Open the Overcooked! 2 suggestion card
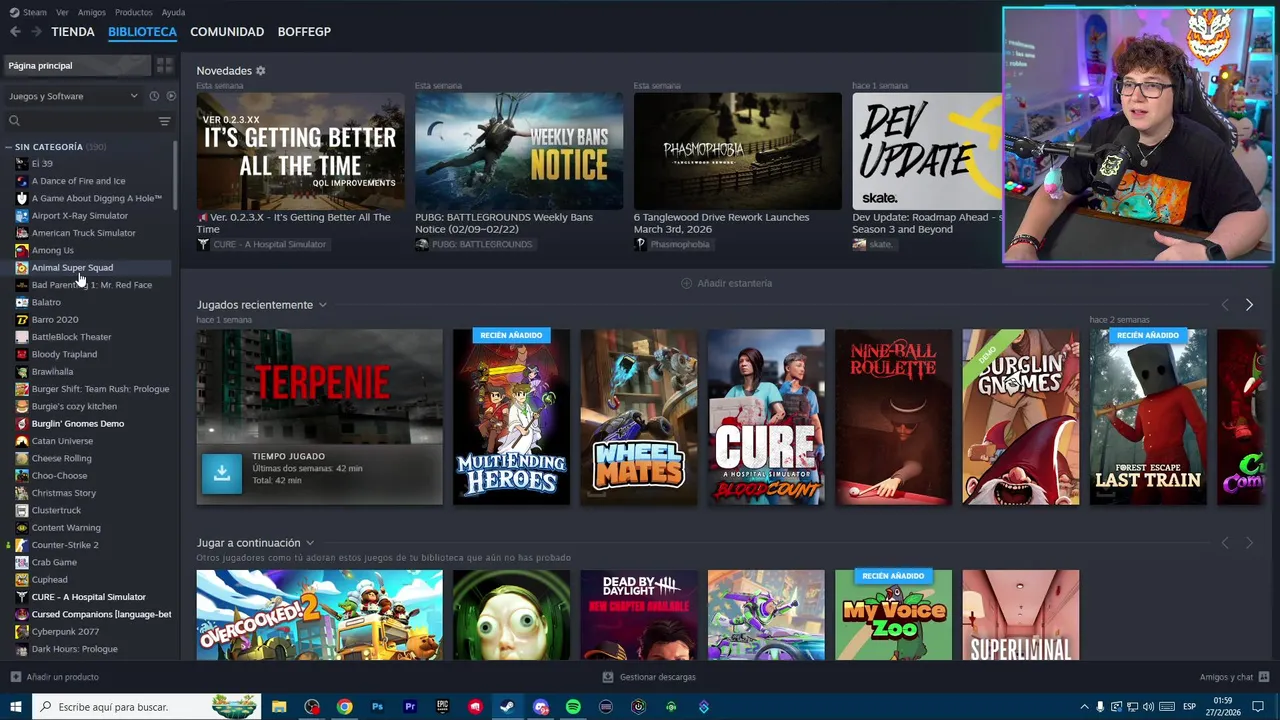The height and width of the screenshot is (720, 1280). 319,615
